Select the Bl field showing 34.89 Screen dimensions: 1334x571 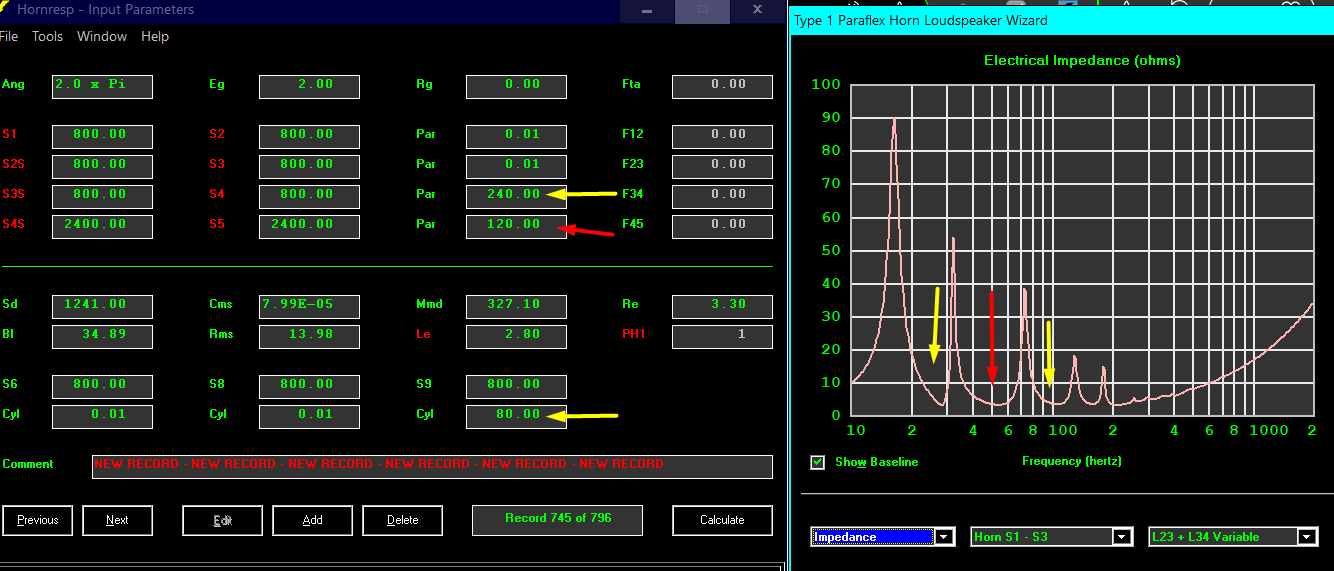[102, 336]
